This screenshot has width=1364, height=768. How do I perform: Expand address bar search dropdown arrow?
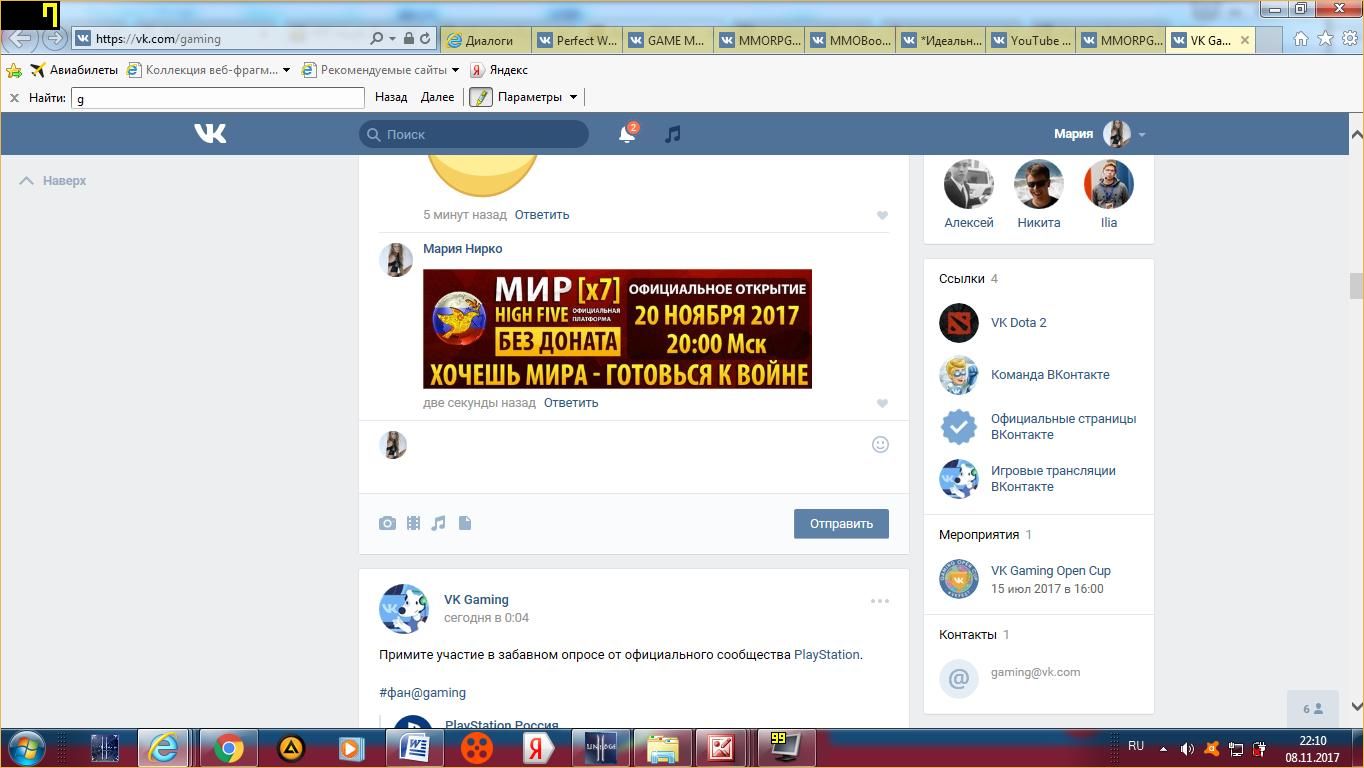click(392, 39)
